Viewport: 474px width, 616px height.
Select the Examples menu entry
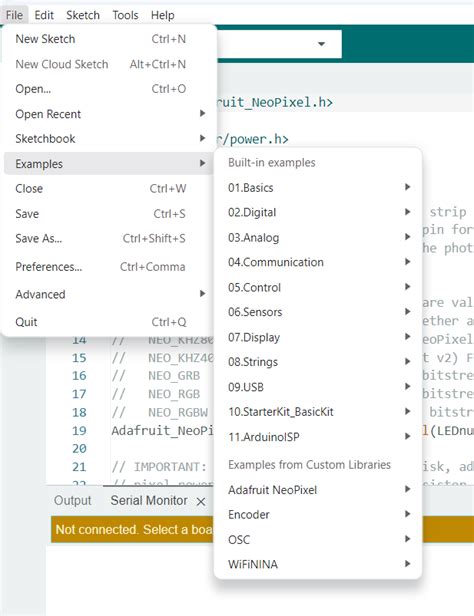pyautogui.click(x=109, y=163)
